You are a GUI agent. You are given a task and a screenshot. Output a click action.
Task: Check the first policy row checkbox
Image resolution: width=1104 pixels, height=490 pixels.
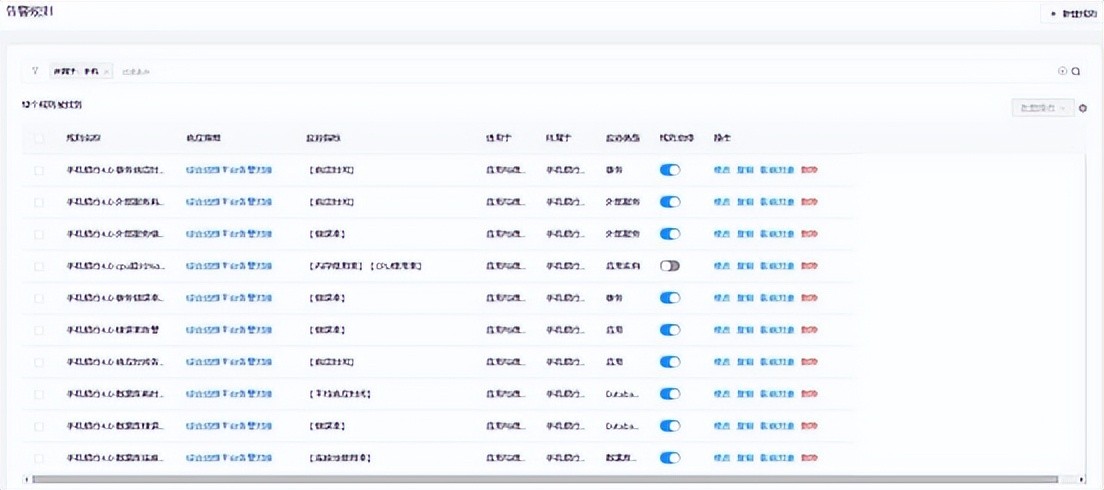coord(39,170)
